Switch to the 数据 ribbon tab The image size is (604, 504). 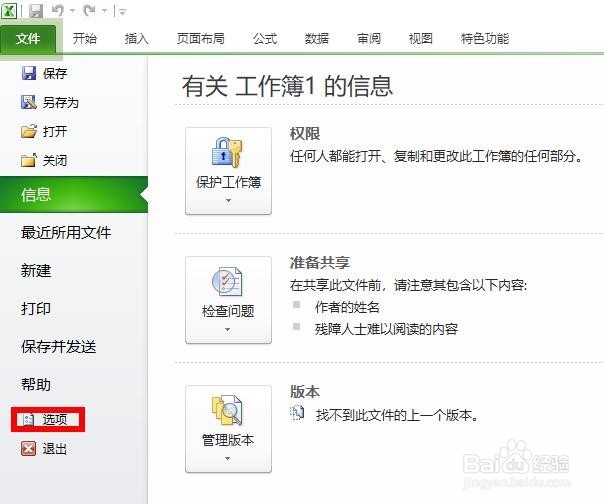tap(317, 39)
